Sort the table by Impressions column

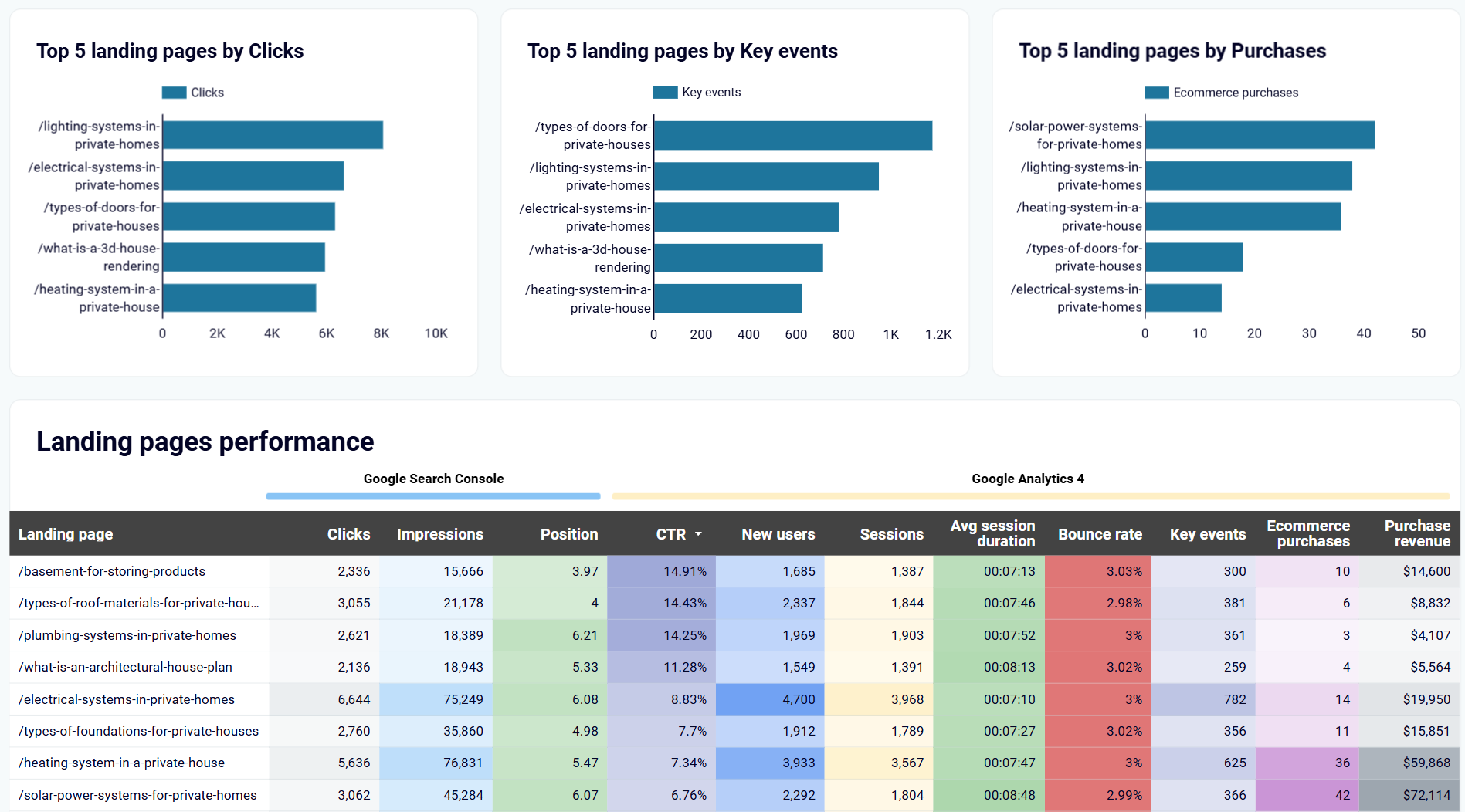point(439,534)
